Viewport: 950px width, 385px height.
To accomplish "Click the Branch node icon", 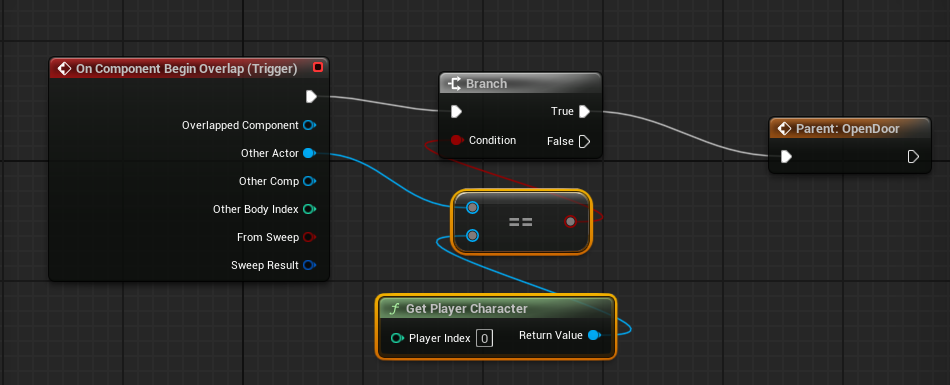I will point(454,84).
